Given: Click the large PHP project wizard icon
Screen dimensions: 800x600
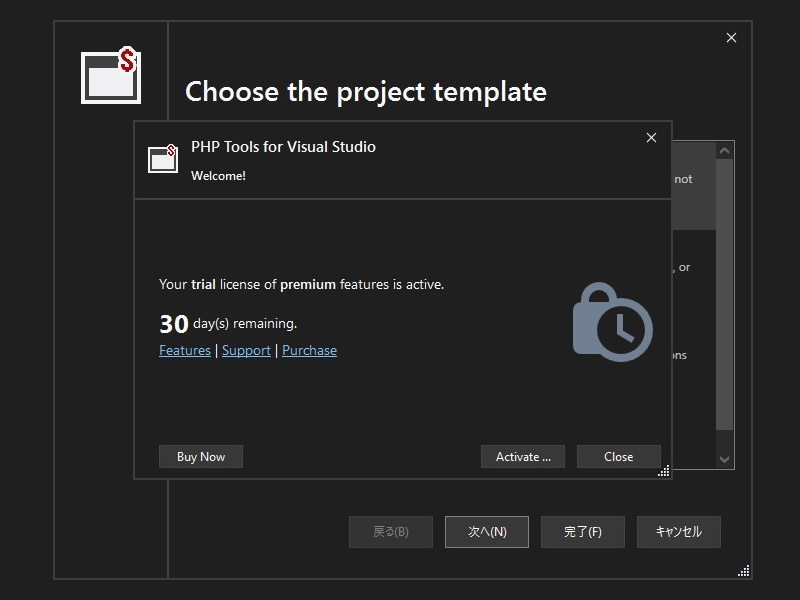Looking at the screenshot, I should tap(110, 76).
